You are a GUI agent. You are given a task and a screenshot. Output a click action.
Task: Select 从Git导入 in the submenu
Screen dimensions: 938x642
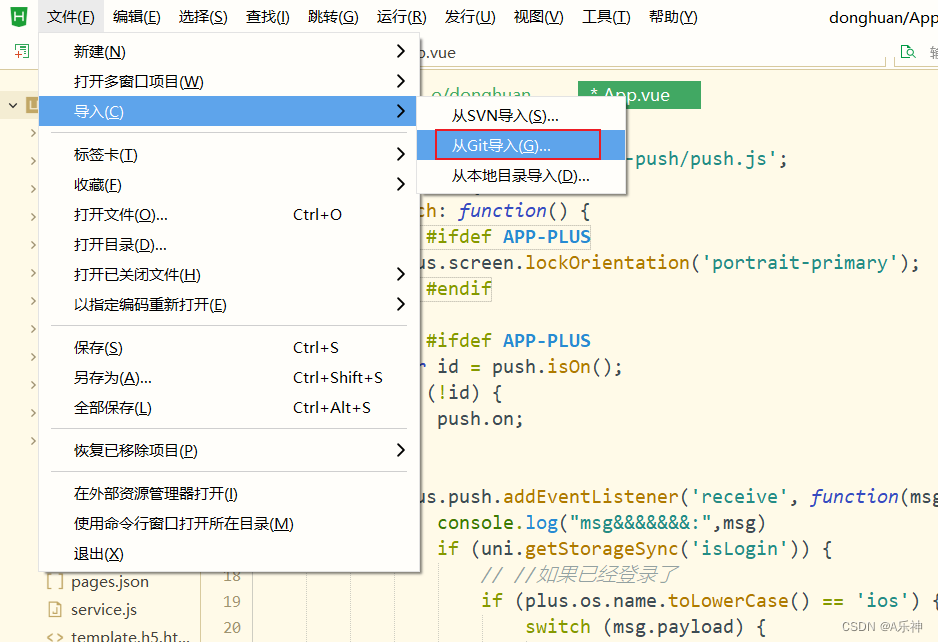coord(512,144)
